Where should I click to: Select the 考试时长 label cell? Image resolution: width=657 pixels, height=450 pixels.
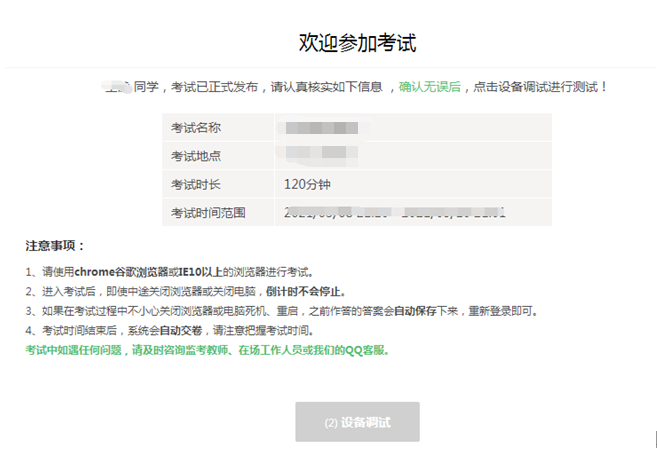[195, 184]
